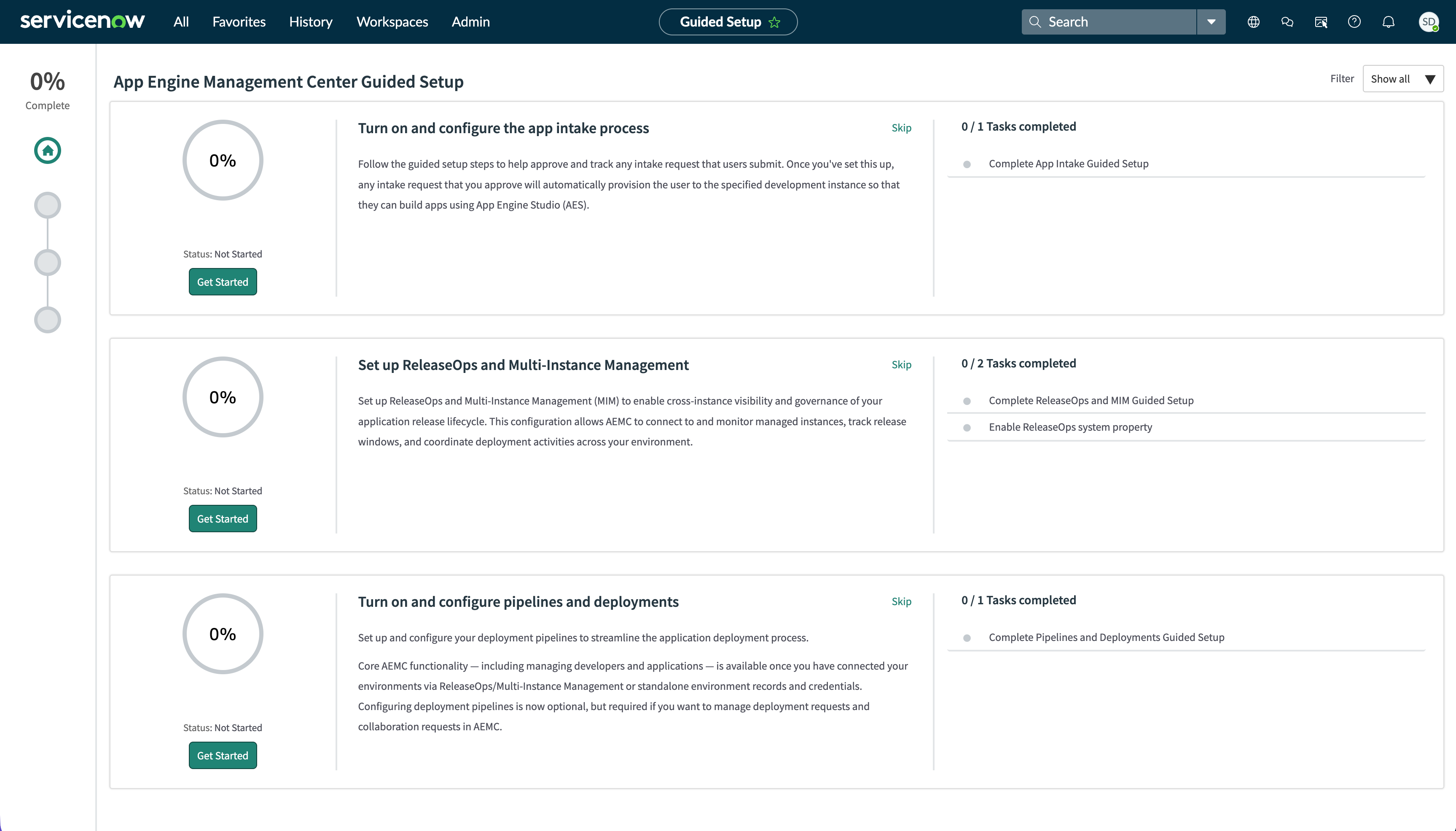Click 'Turn on and configure the app intake process' heading
The width and height of the screenshot is (1456, 831).
(x=503, y=129)
